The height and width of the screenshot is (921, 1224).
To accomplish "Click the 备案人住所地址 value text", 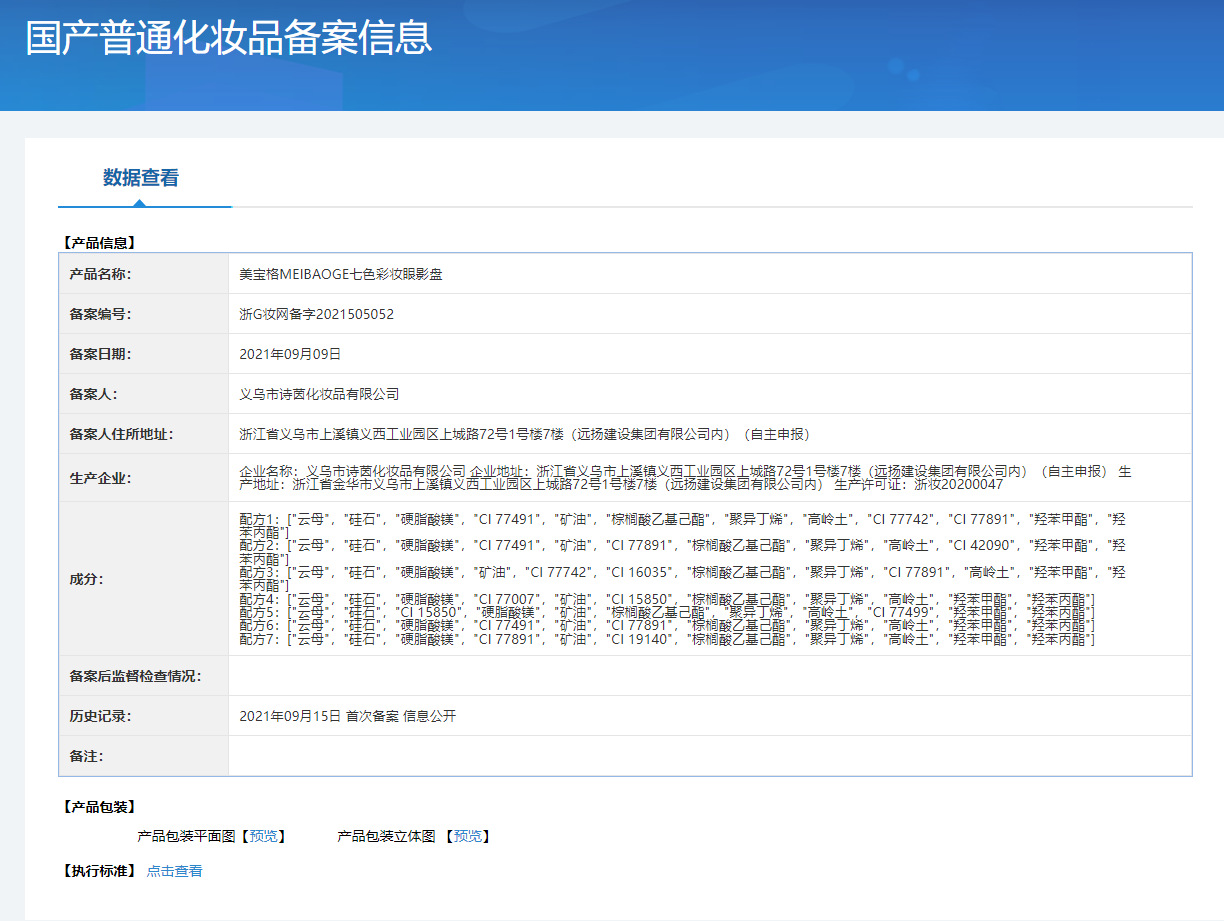I will point(524,434).
